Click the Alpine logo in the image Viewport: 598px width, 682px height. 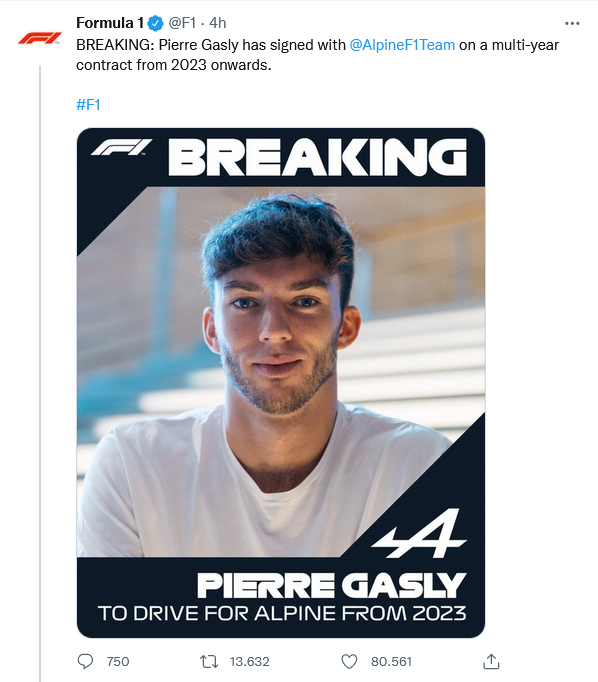(x=419, y=534)
